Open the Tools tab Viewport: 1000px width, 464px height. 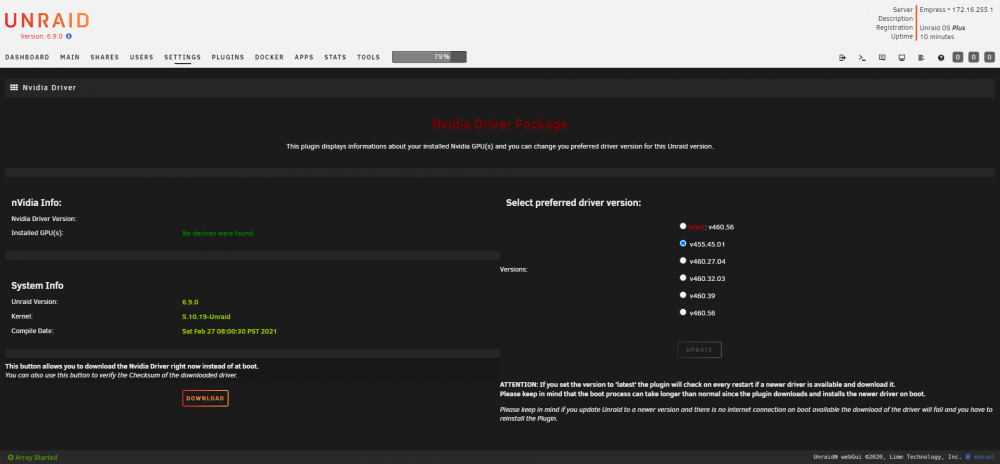(369, 57)
